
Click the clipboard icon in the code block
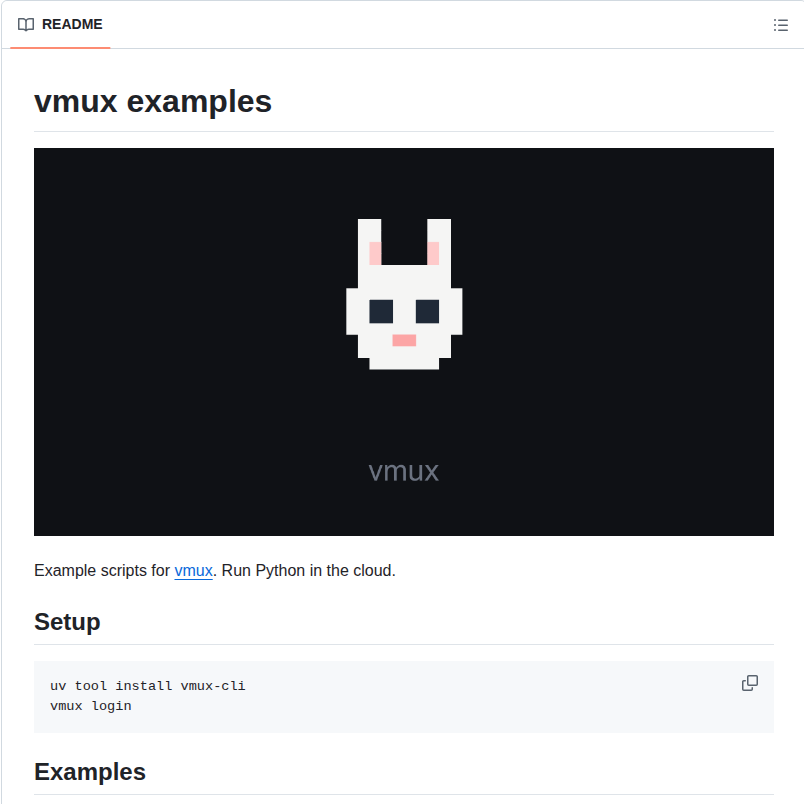point(749,683)
